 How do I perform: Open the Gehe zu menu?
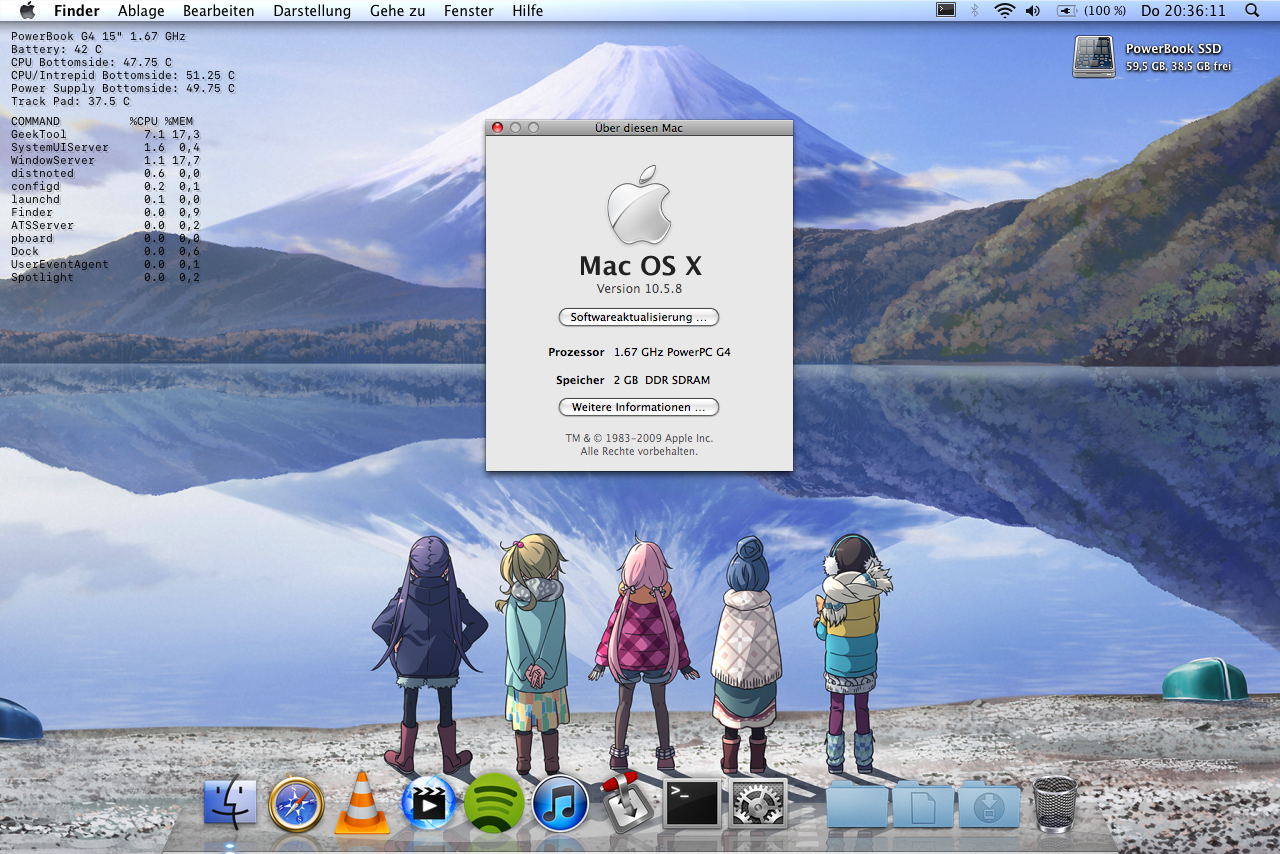click(398, 11)
